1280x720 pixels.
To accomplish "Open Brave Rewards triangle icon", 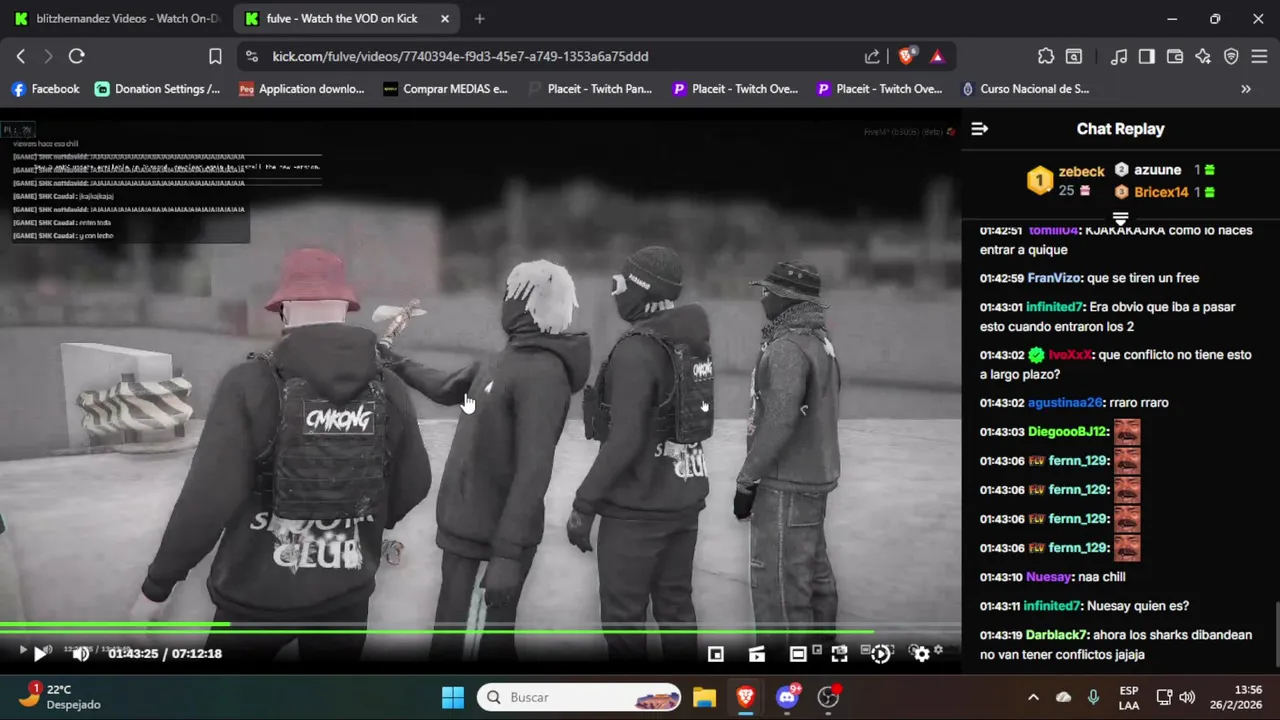I will [x=937, y=57].
